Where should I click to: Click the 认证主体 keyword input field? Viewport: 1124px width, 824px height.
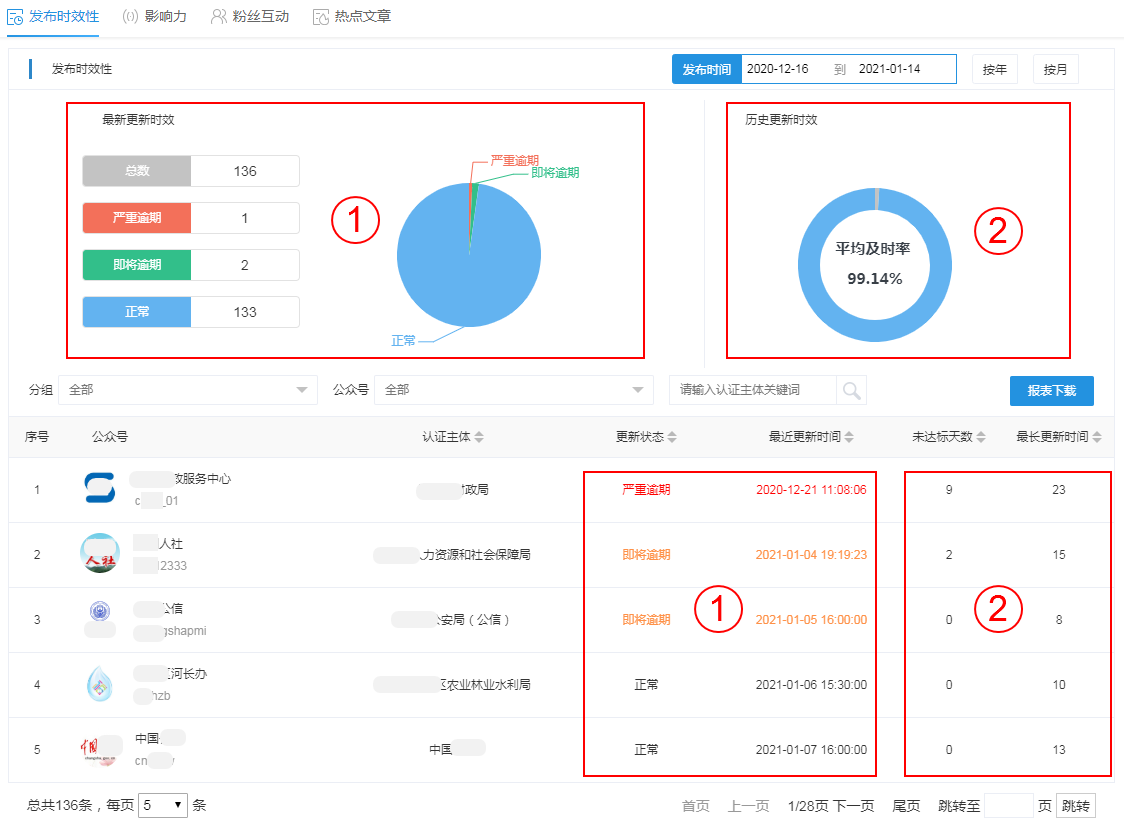753,390
